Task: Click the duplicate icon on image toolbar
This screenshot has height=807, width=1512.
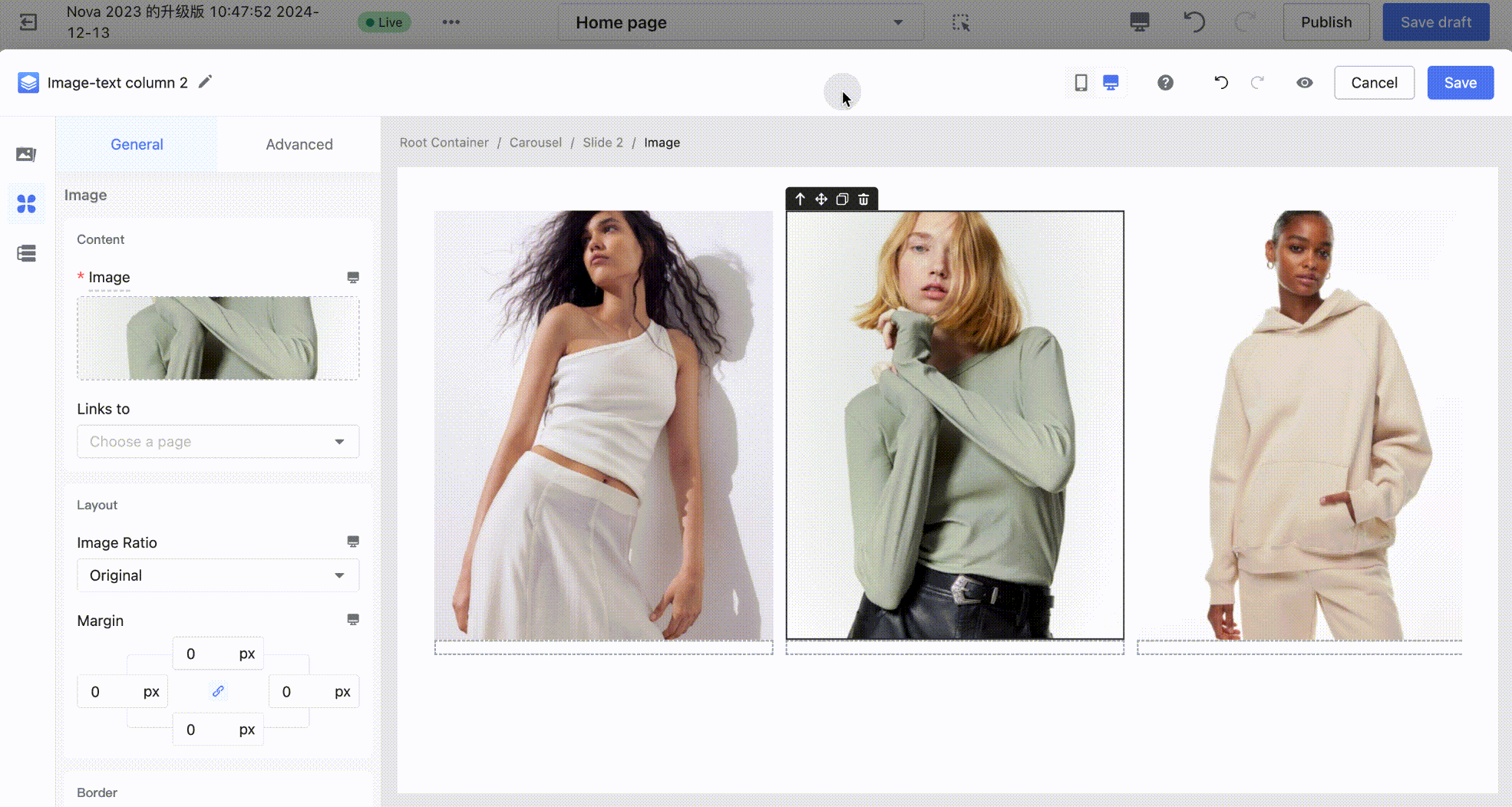Action: [x=842, y=199]
